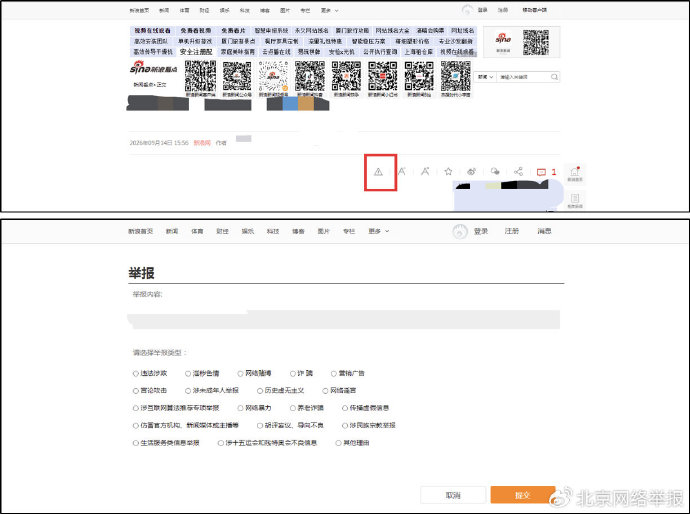Screen dimensions: 690x514
Task: Click the Weibo share icon
Action: [x=471, y=172]
